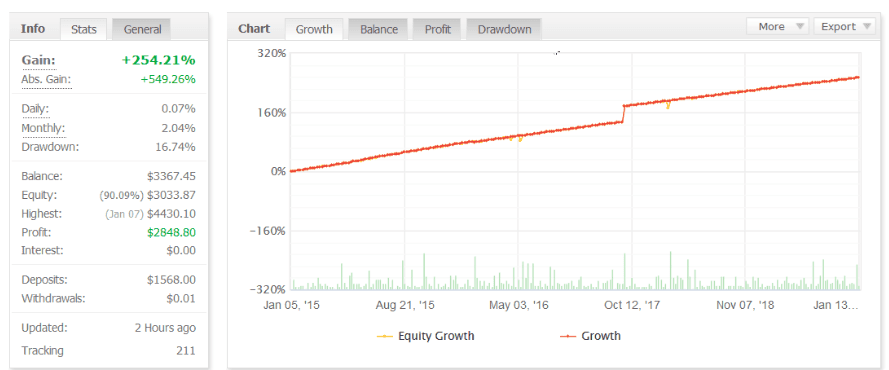Click the Info panel title
This screenshot has width=889, height=370.
click(32, 28)
